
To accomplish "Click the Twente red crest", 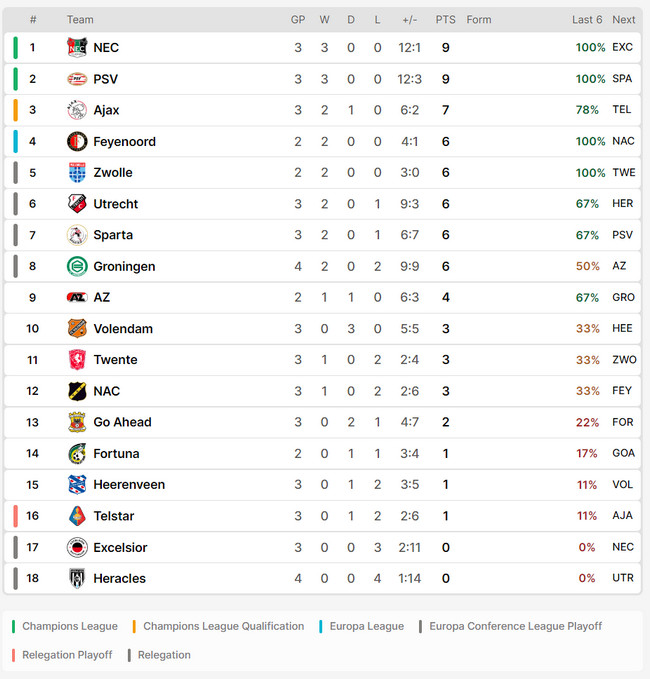I will click(x=77, y=360).
